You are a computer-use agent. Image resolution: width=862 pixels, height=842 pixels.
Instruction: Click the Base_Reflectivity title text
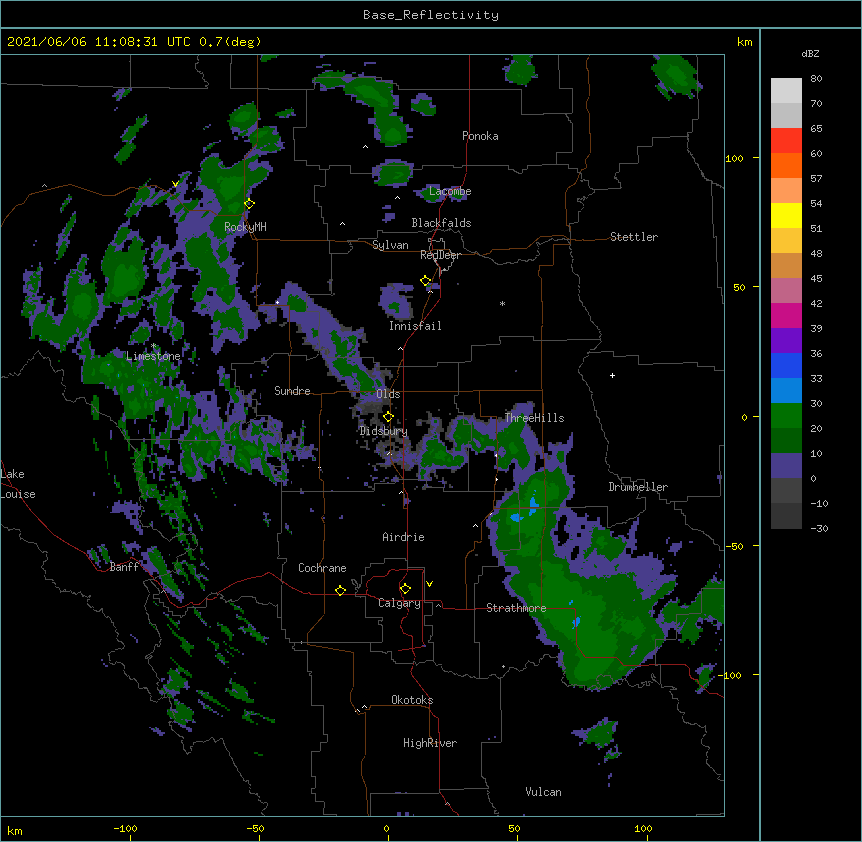point(431,15)
